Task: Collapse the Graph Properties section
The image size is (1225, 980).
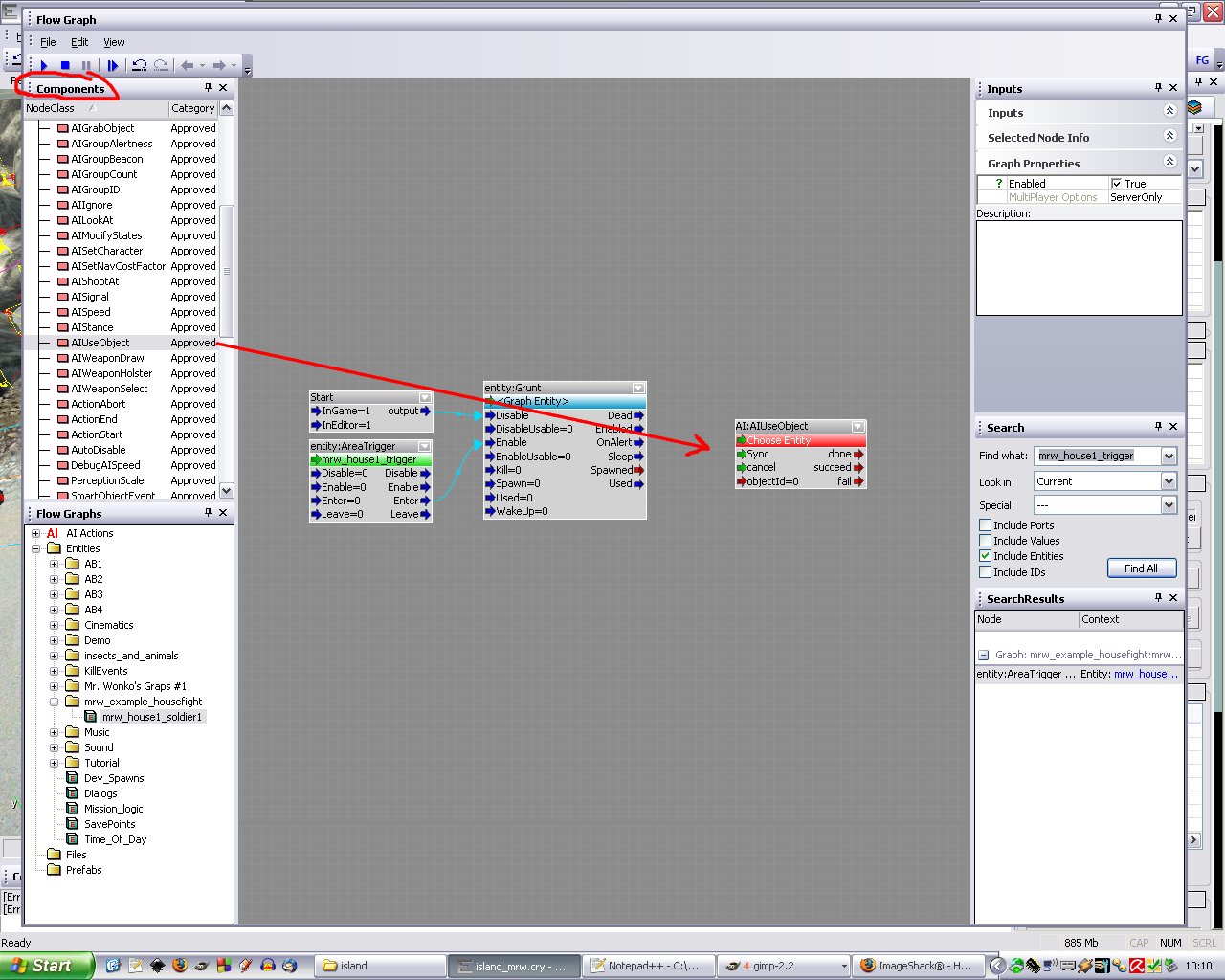Action: click(1169, 162)
